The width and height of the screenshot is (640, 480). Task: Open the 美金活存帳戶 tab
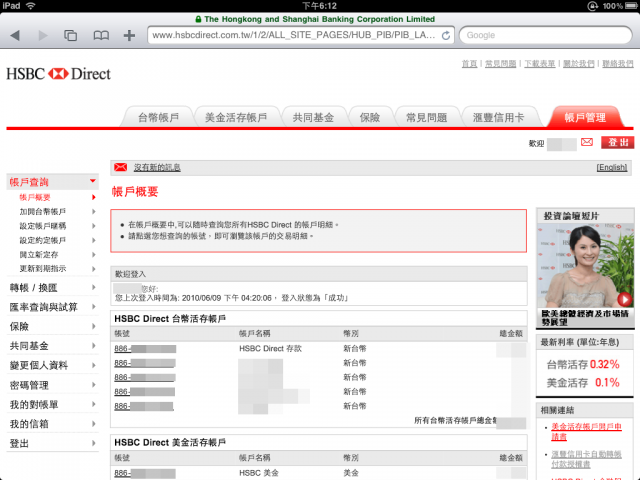point(236,118)
